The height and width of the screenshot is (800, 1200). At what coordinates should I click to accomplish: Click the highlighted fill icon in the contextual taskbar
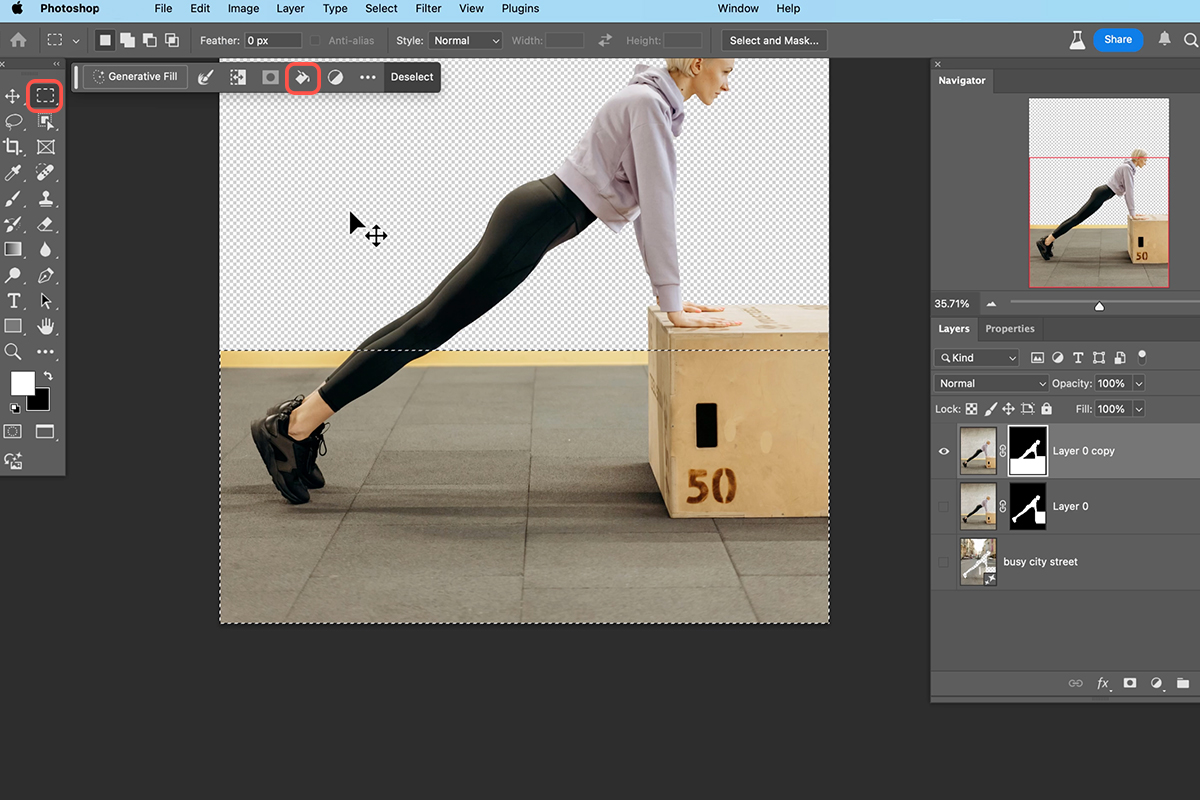pyautogui.click(x=303, y=76)
